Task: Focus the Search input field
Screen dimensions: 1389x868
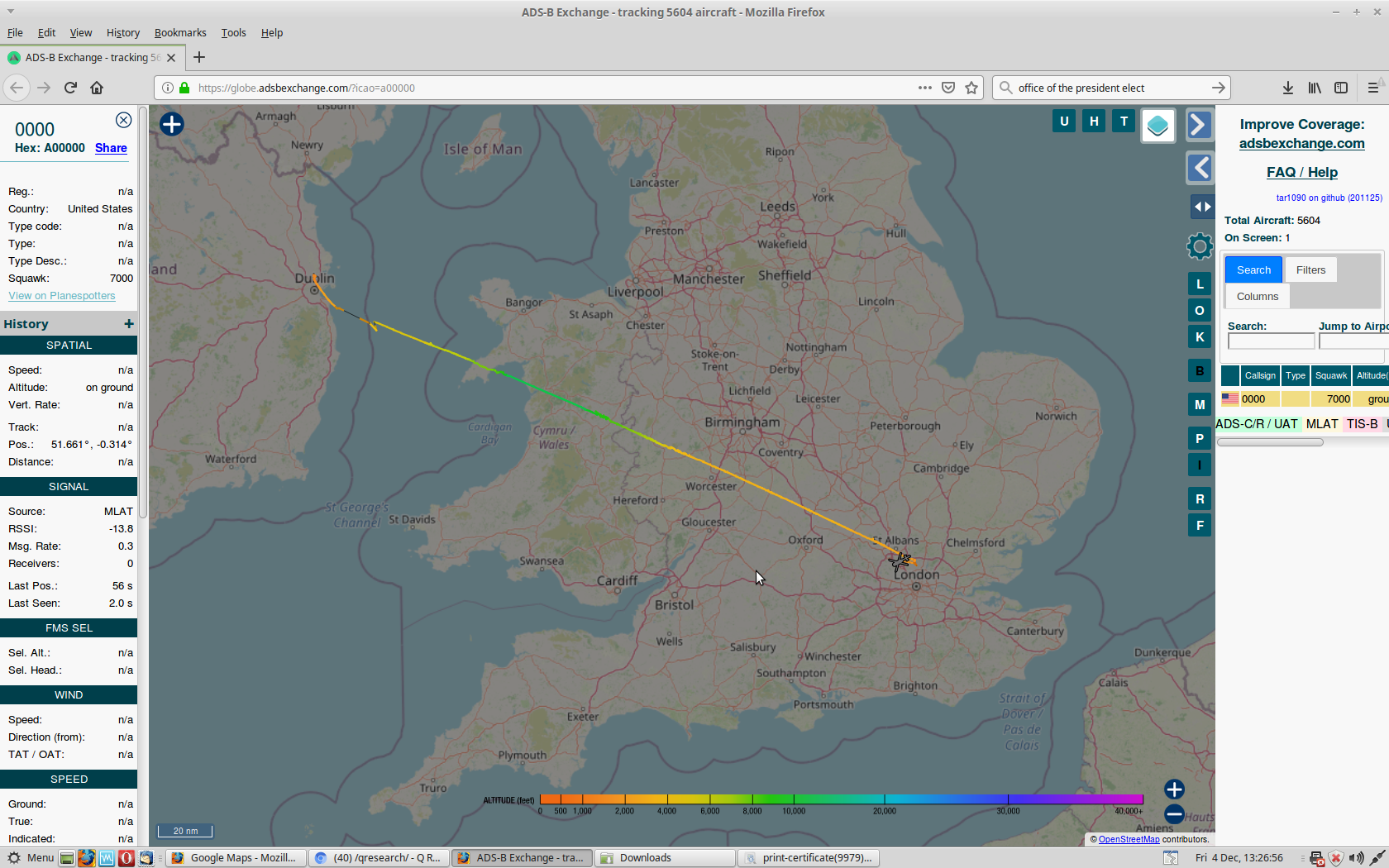Action: (1271, 341)
